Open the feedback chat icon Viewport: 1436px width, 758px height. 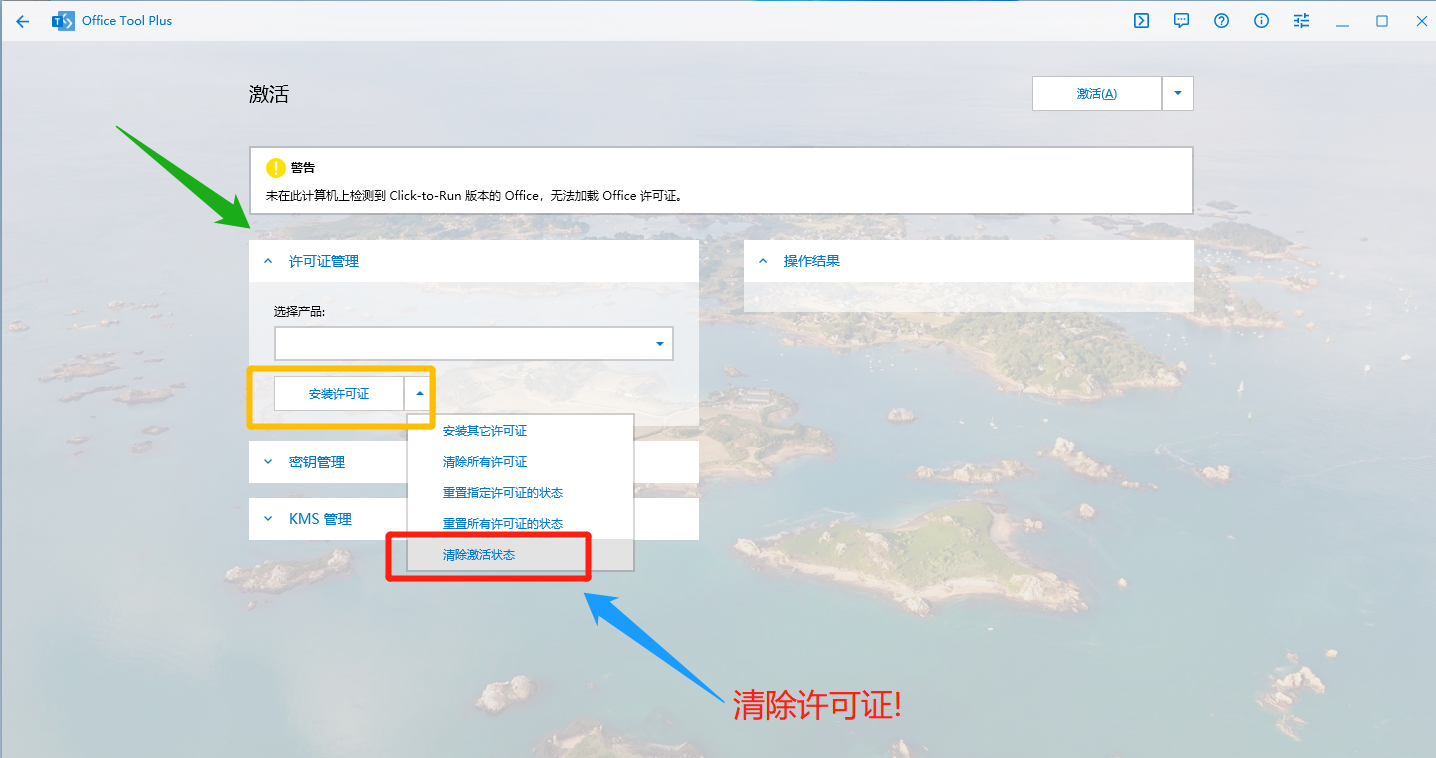coord(1181,21)
